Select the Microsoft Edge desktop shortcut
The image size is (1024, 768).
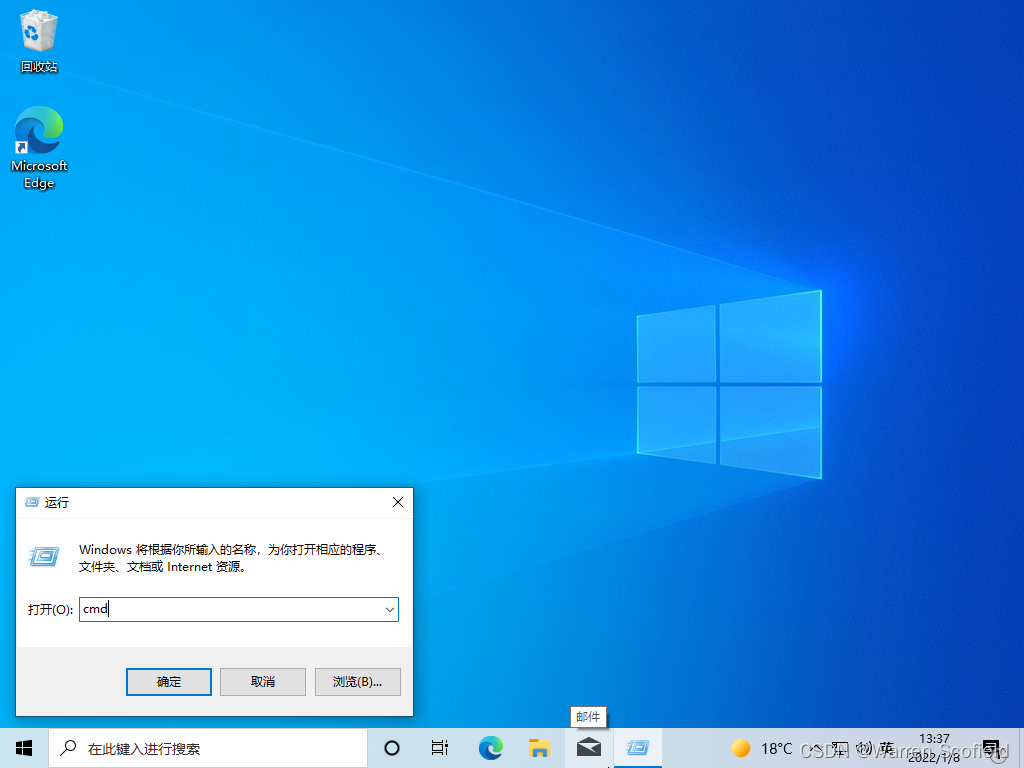[39, 148]
